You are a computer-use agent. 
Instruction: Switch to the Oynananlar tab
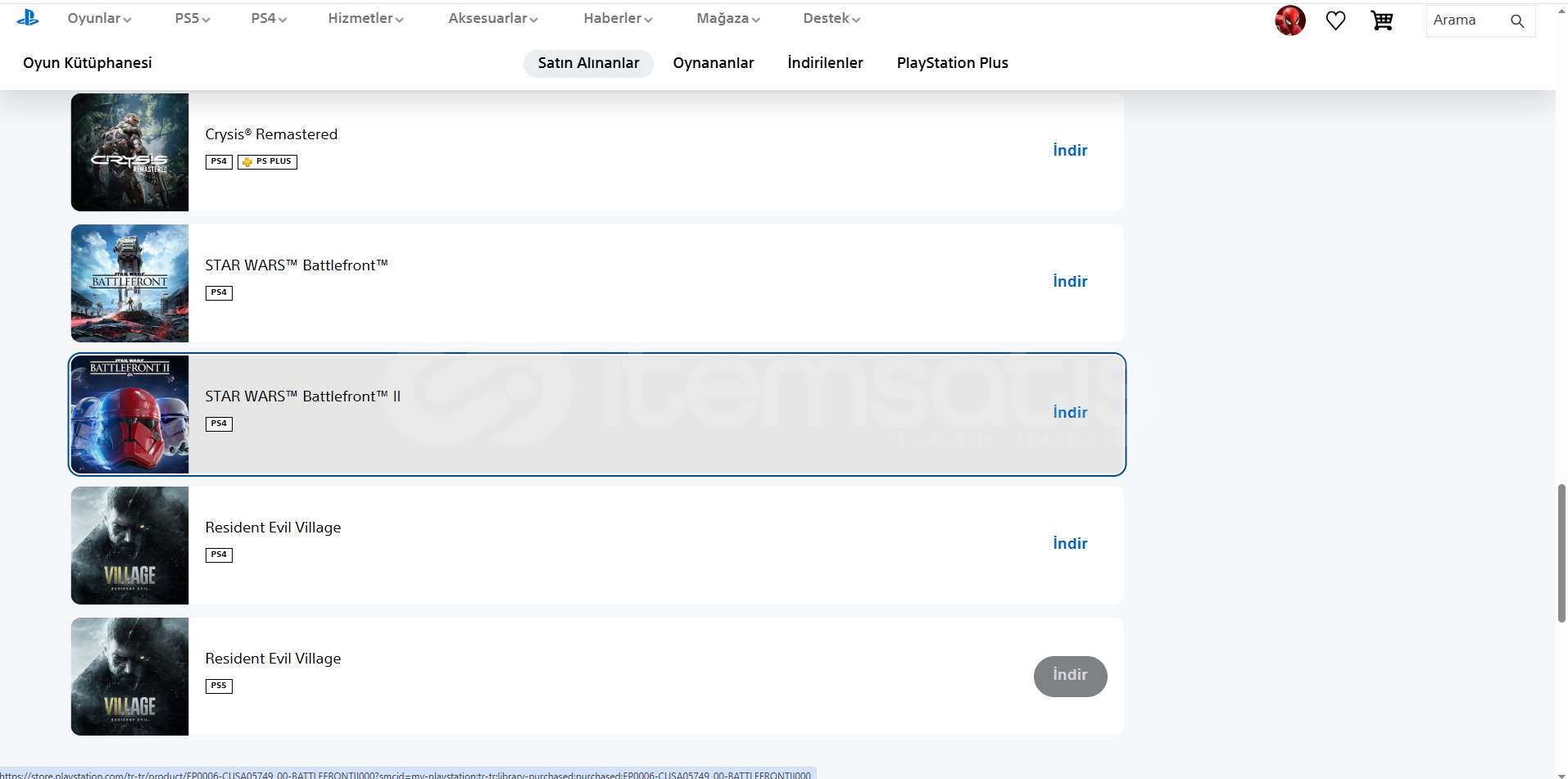pos(714,63)
